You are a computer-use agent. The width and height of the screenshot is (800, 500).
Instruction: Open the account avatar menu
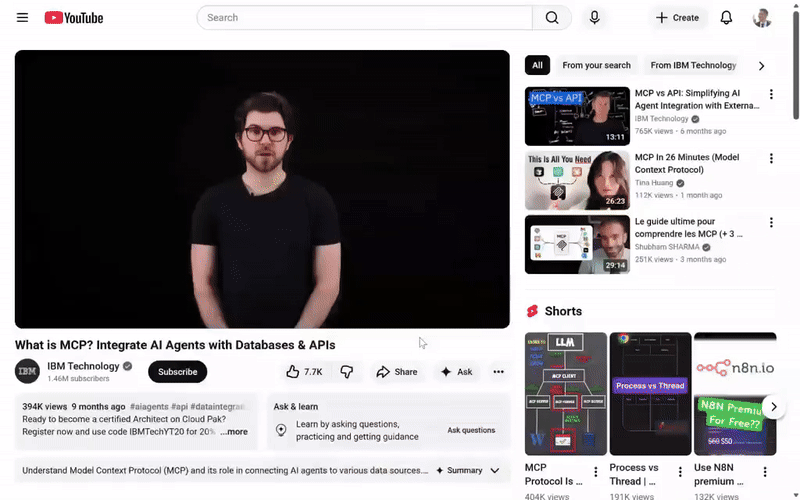point(762,18)
